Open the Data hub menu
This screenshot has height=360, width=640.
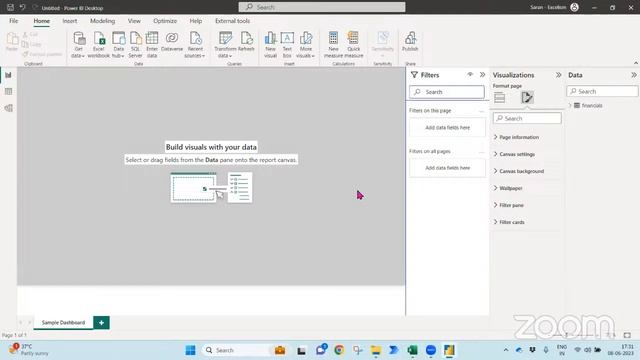pos(118,45)
